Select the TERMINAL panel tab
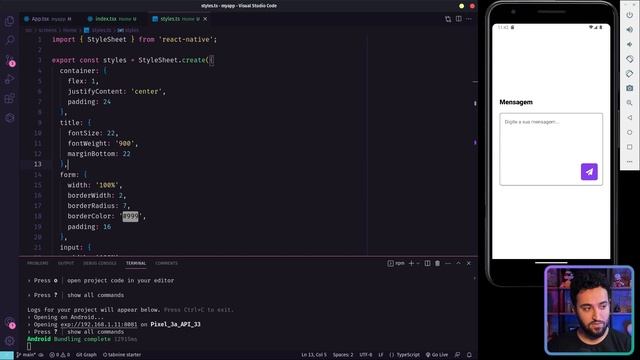Viewport: 640px width, 360px height. [x=136, y=263]
